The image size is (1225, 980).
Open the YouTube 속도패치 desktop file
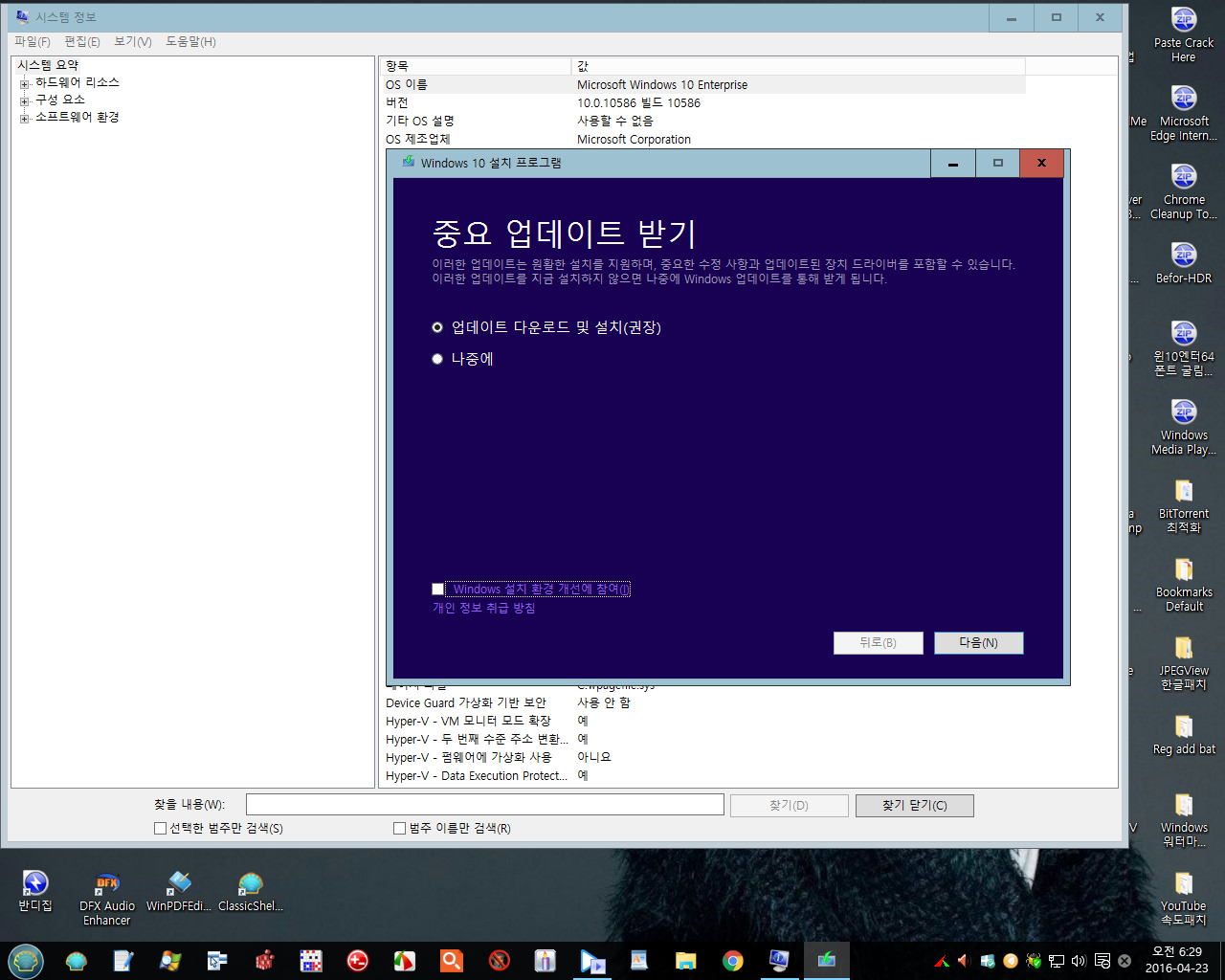pyautogui.click(x=1184, y=898)
